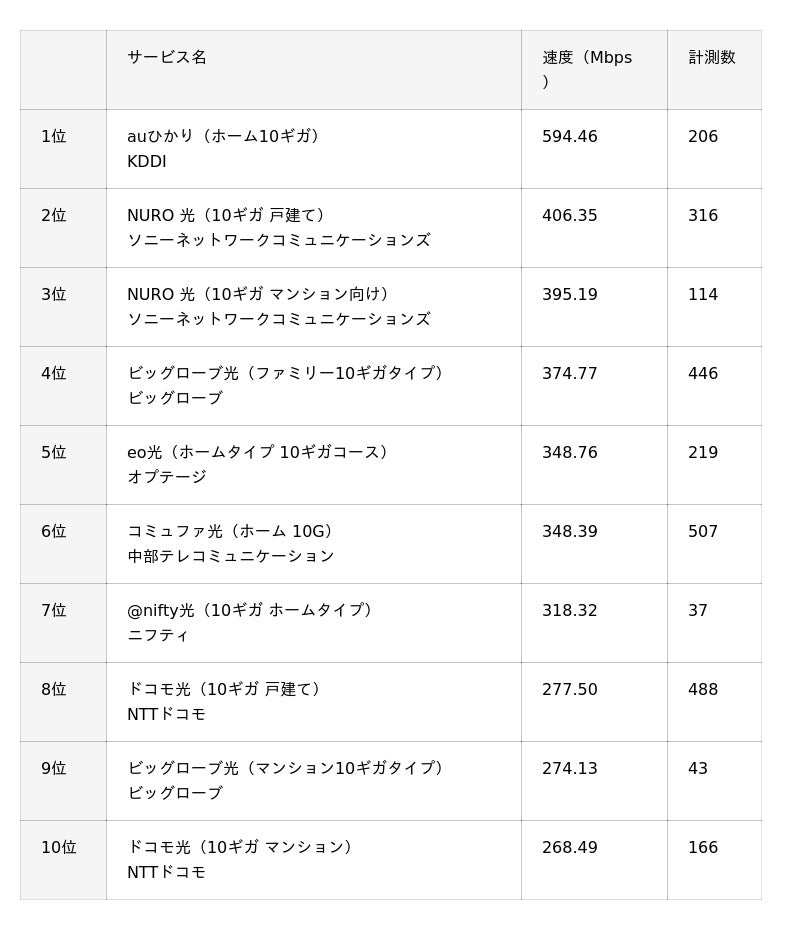Click the 268.49 speed value
This screenshot has height=930, width=800.
570,848
